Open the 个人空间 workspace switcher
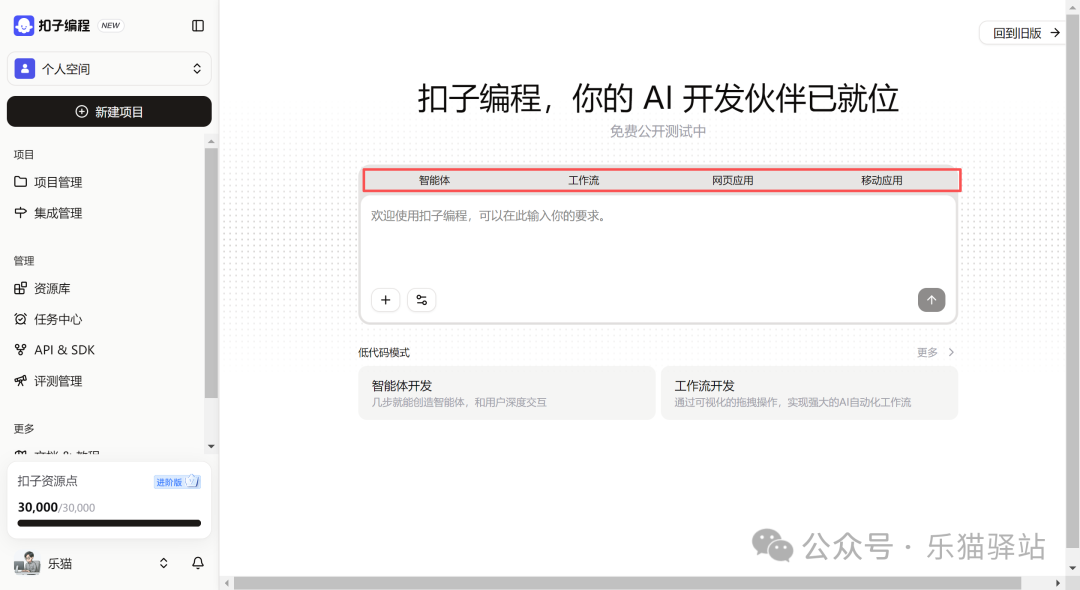 click(x=108, y=68)
